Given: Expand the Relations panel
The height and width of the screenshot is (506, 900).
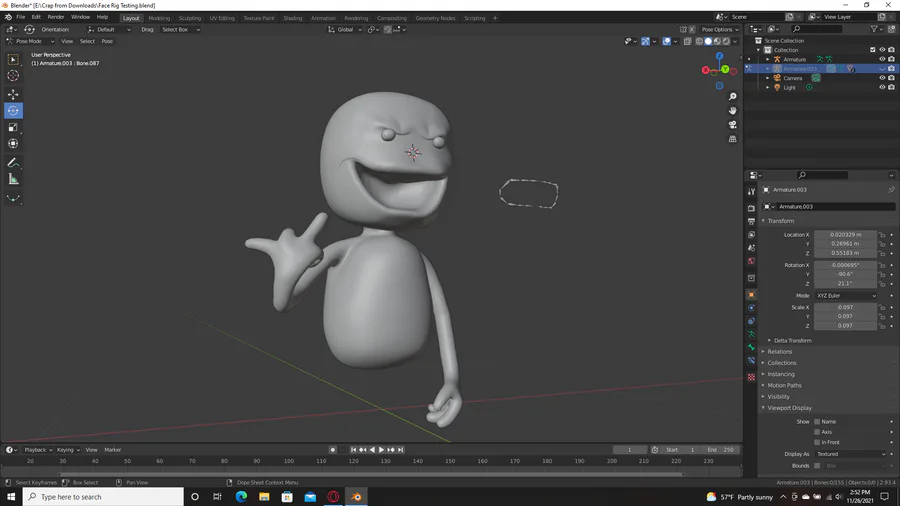Looking at the screenshot, I should pos(779,352).
